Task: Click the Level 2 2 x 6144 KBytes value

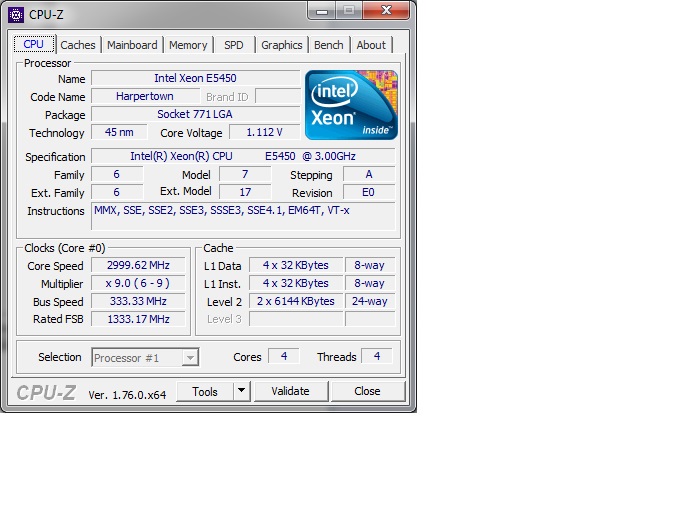Action: pyautogui.click(x=296, y=302)
